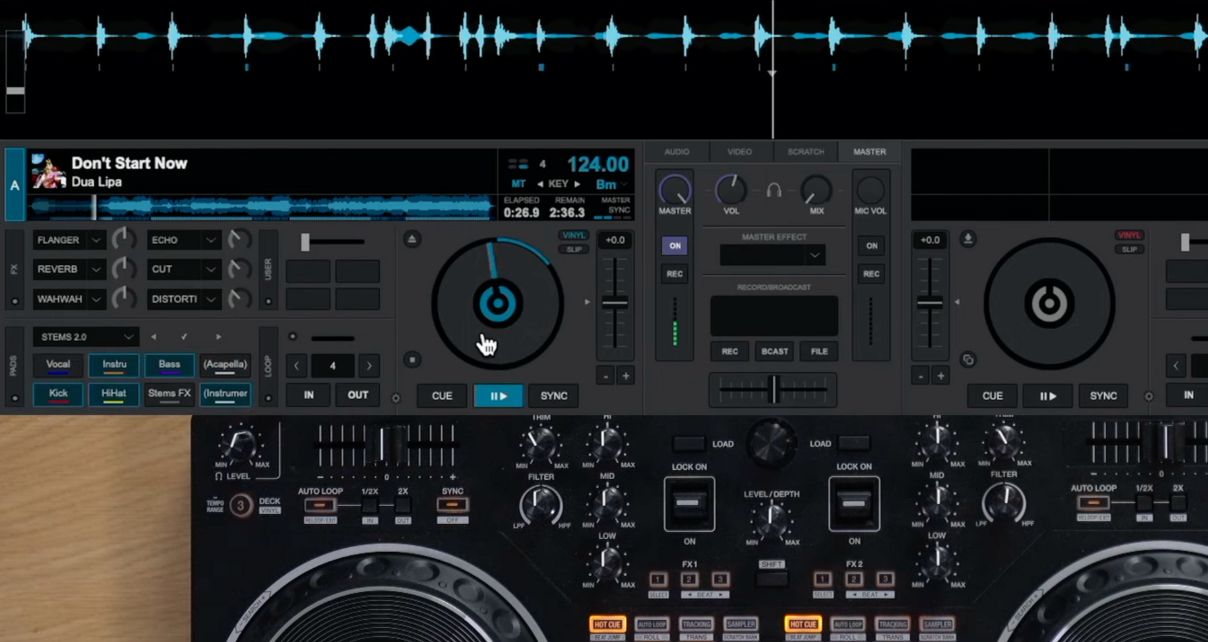Screen dimensions: 1208x642
Task: Toggle the Kick stem pad
Action: [x=58, y=394]
